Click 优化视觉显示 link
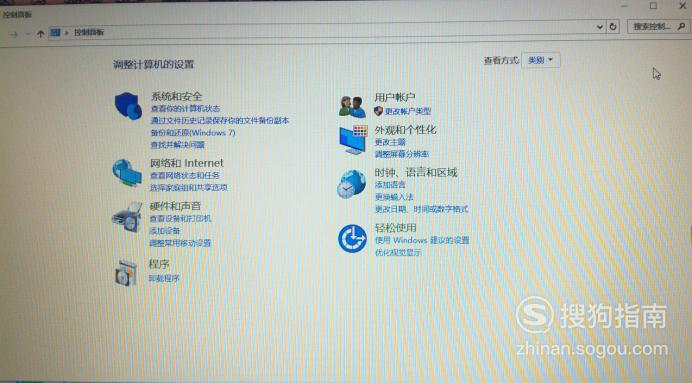Image resolution: width=692 pixels, height=383 pixels. [398, 253]
